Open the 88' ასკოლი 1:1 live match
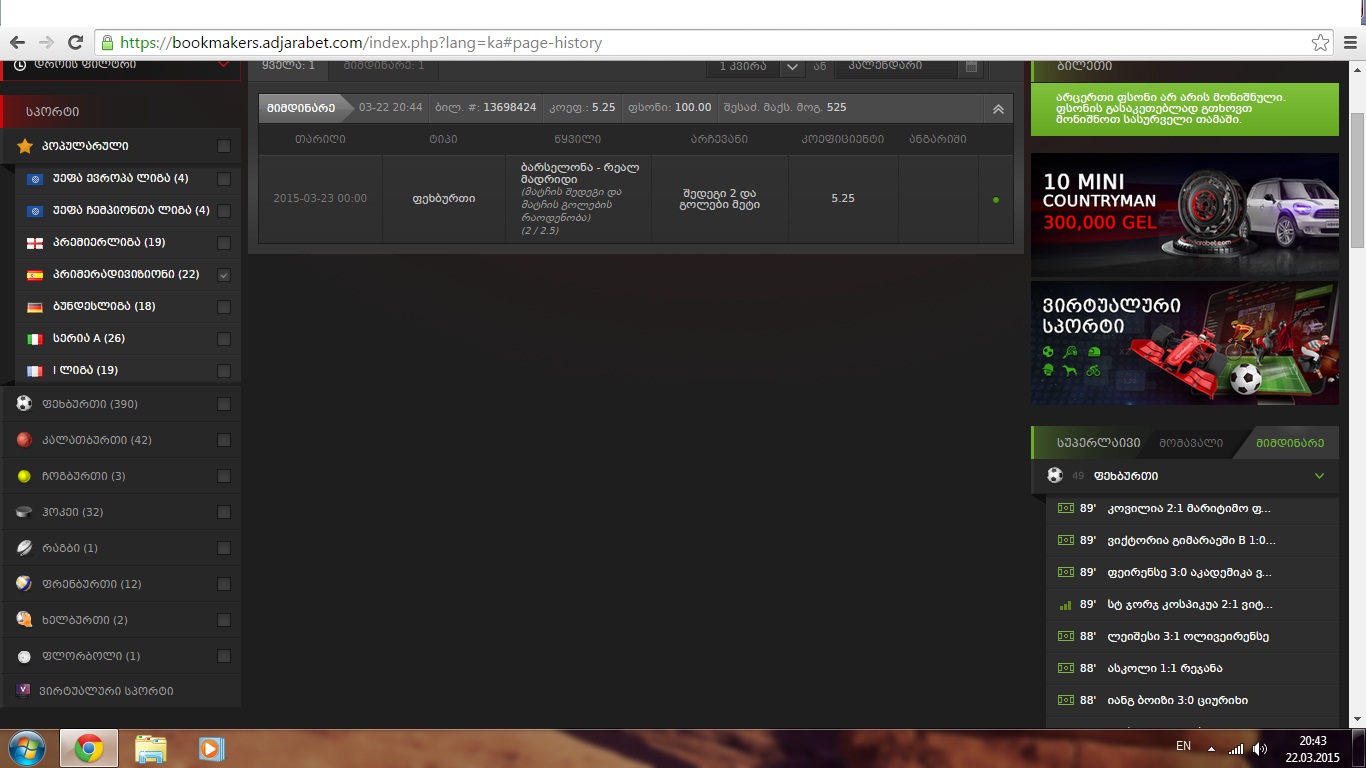Screen dimensions: 1366x768 tap(1192, 668)
